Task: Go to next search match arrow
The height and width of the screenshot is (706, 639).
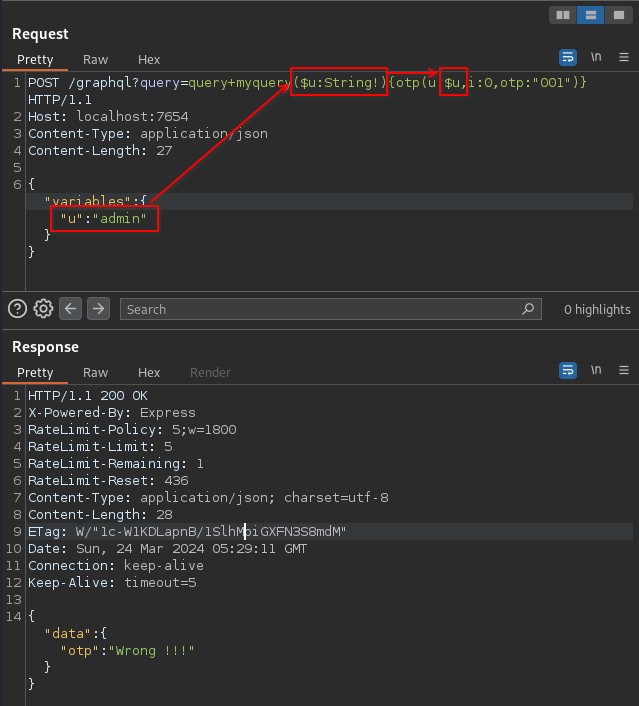Action: pyautogui.click(x=98, y=309)
